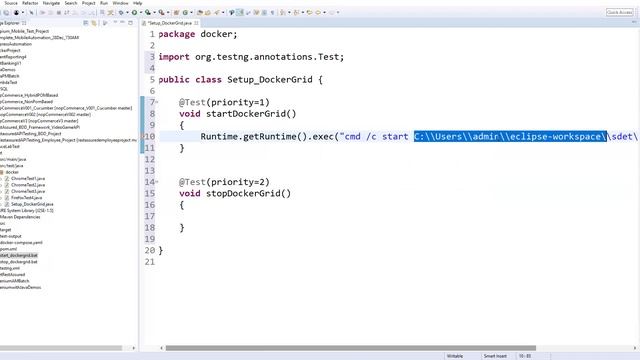
Task: Click the Collapse All icon in Package Explorer
Action: pyautogui.click(x=86, y=23)
